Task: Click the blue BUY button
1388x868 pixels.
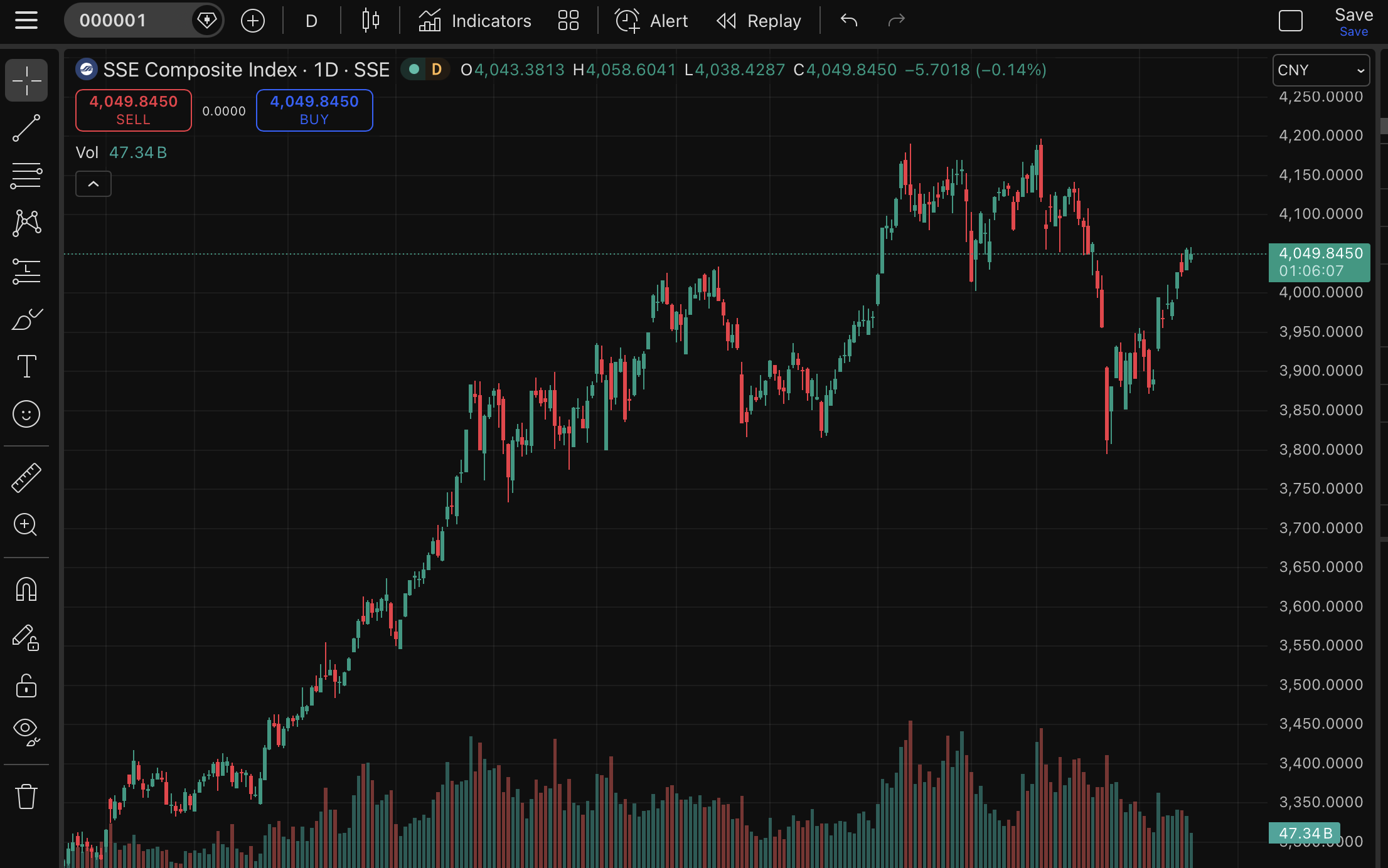Action: pos(314,110)
